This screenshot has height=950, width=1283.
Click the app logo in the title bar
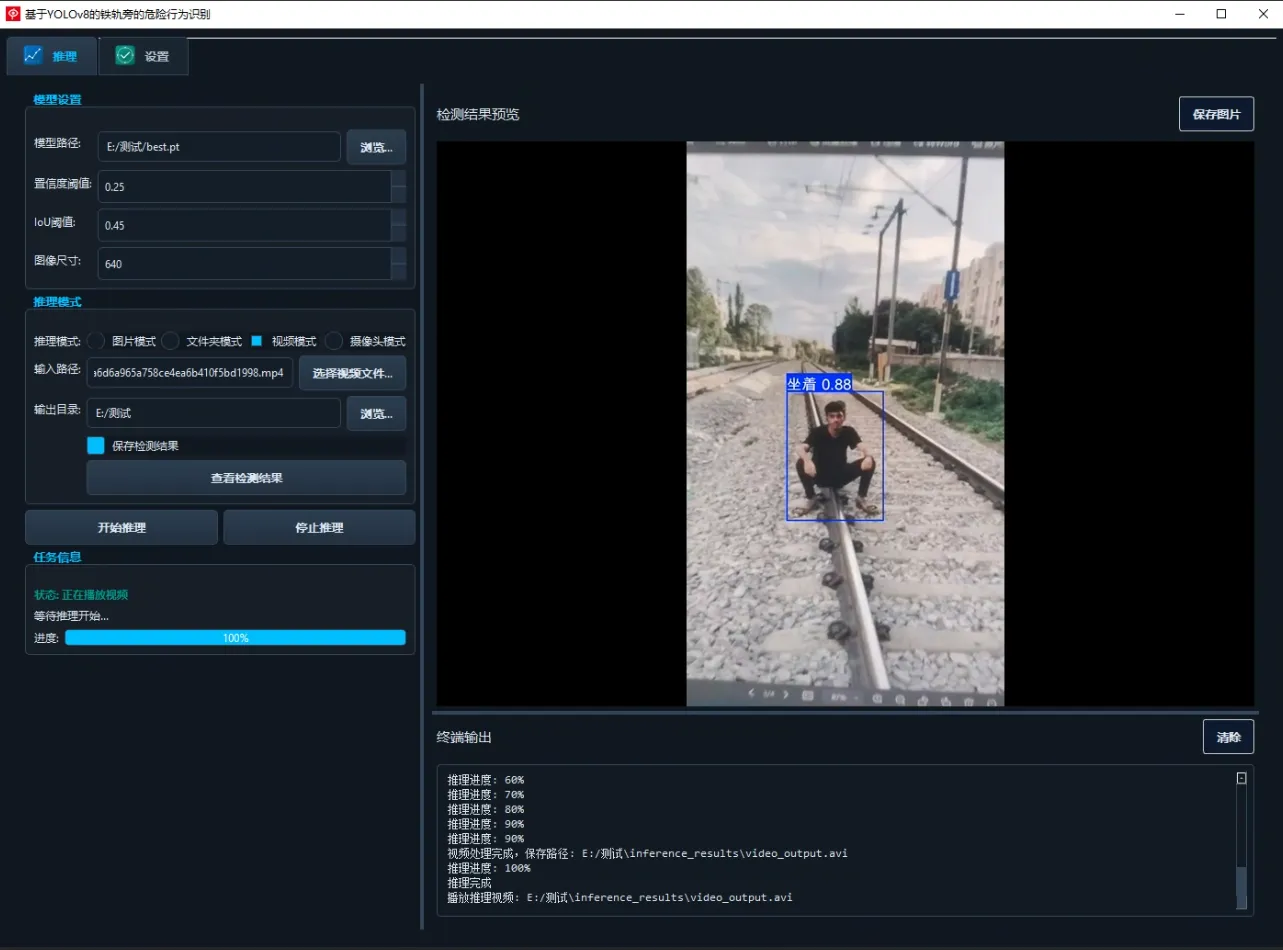tap(13, 14)
